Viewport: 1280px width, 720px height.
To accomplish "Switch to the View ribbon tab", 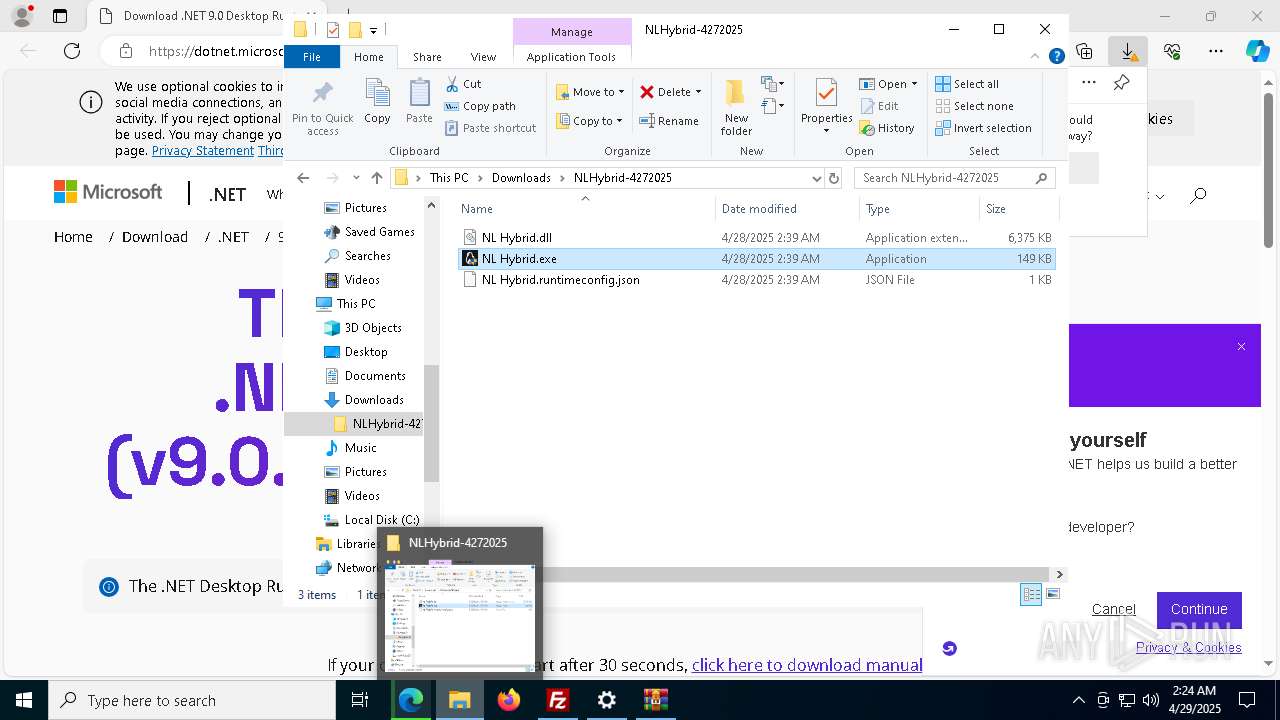I will coord(483,57).
